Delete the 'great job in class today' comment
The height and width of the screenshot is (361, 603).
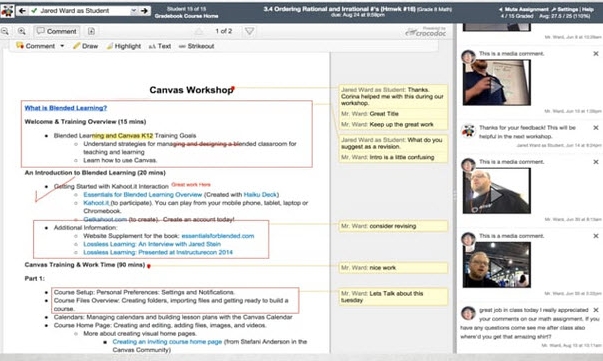tap(596, 310)
